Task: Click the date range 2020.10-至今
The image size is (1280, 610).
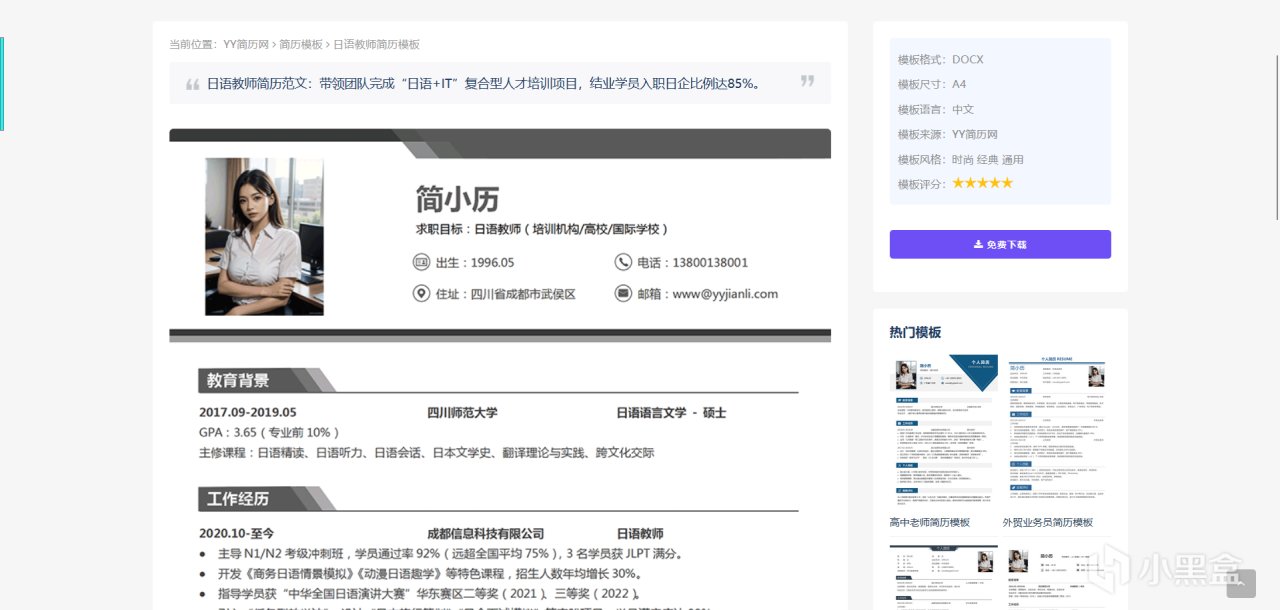Action: pyautogui.click(x=236, y=534)
